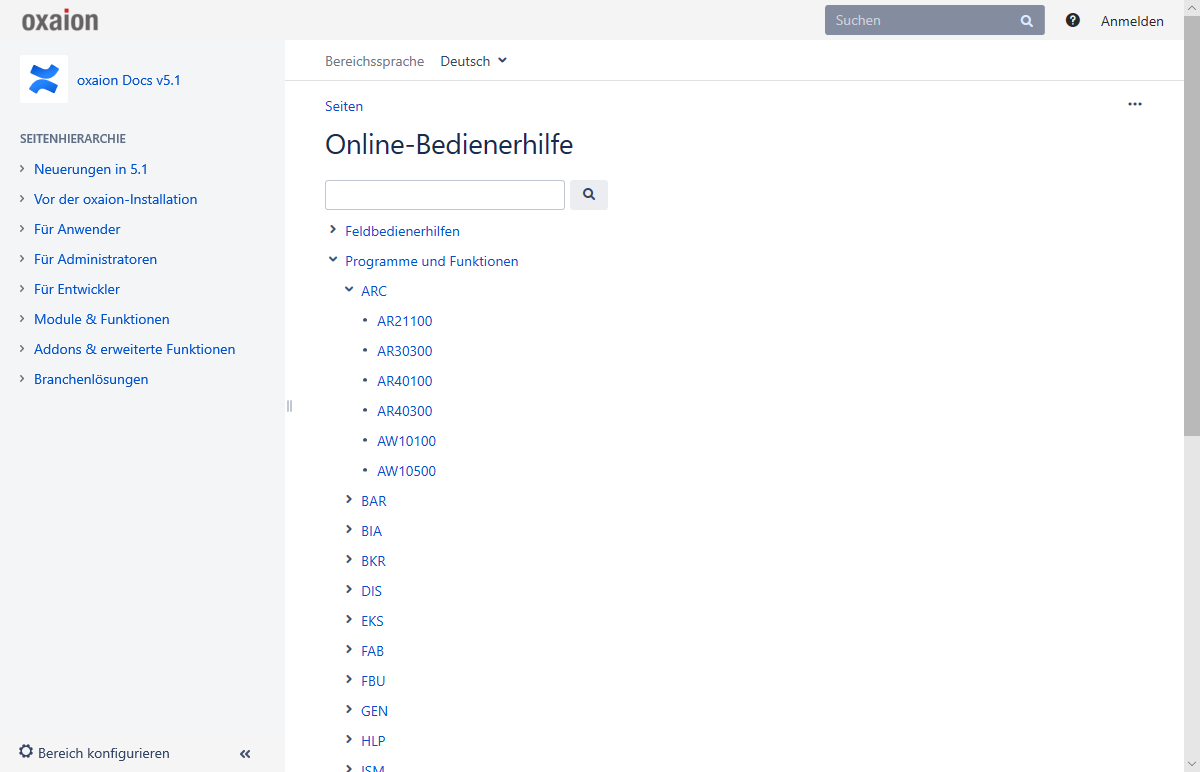The image size is (1200, 772).
Task: Open the three-dot page actions menu
Action: pyautogui.click(x=1135, y=104)
